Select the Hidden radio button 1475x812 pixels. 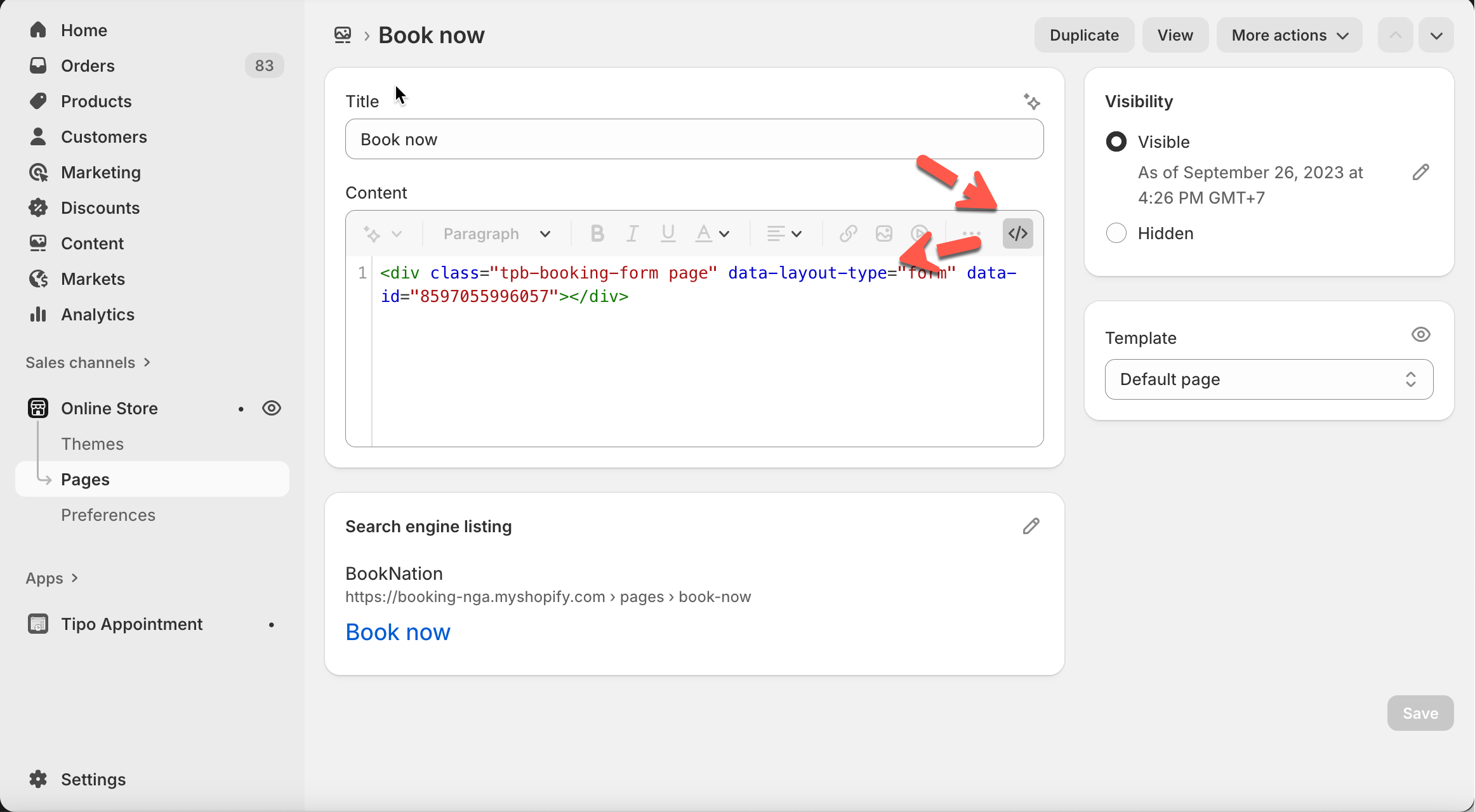click(x=1116, y=233)
